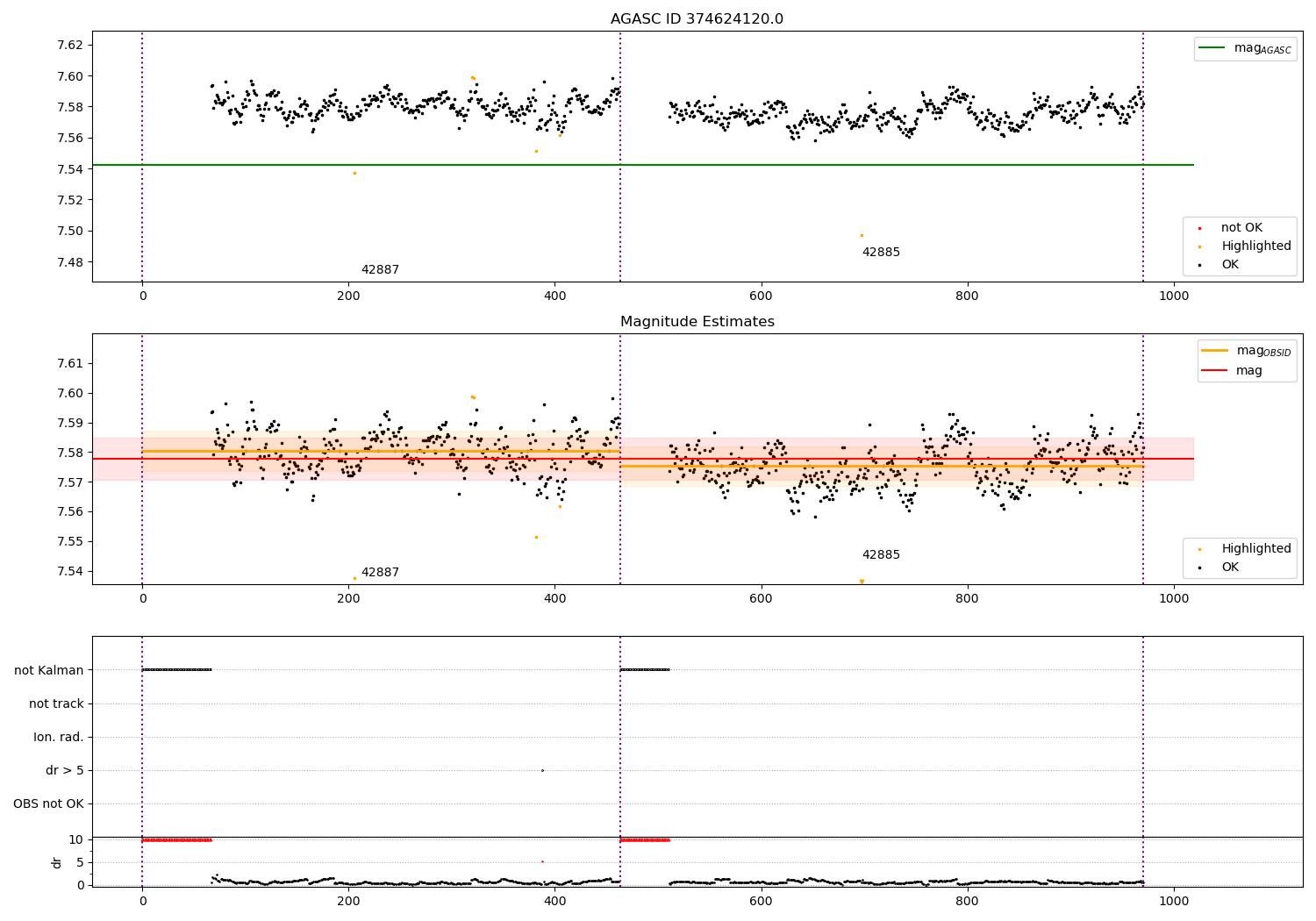1316x921 pixels.
Task: Click y-axis tick 7.48 in top plot
Action: (68, 262)
